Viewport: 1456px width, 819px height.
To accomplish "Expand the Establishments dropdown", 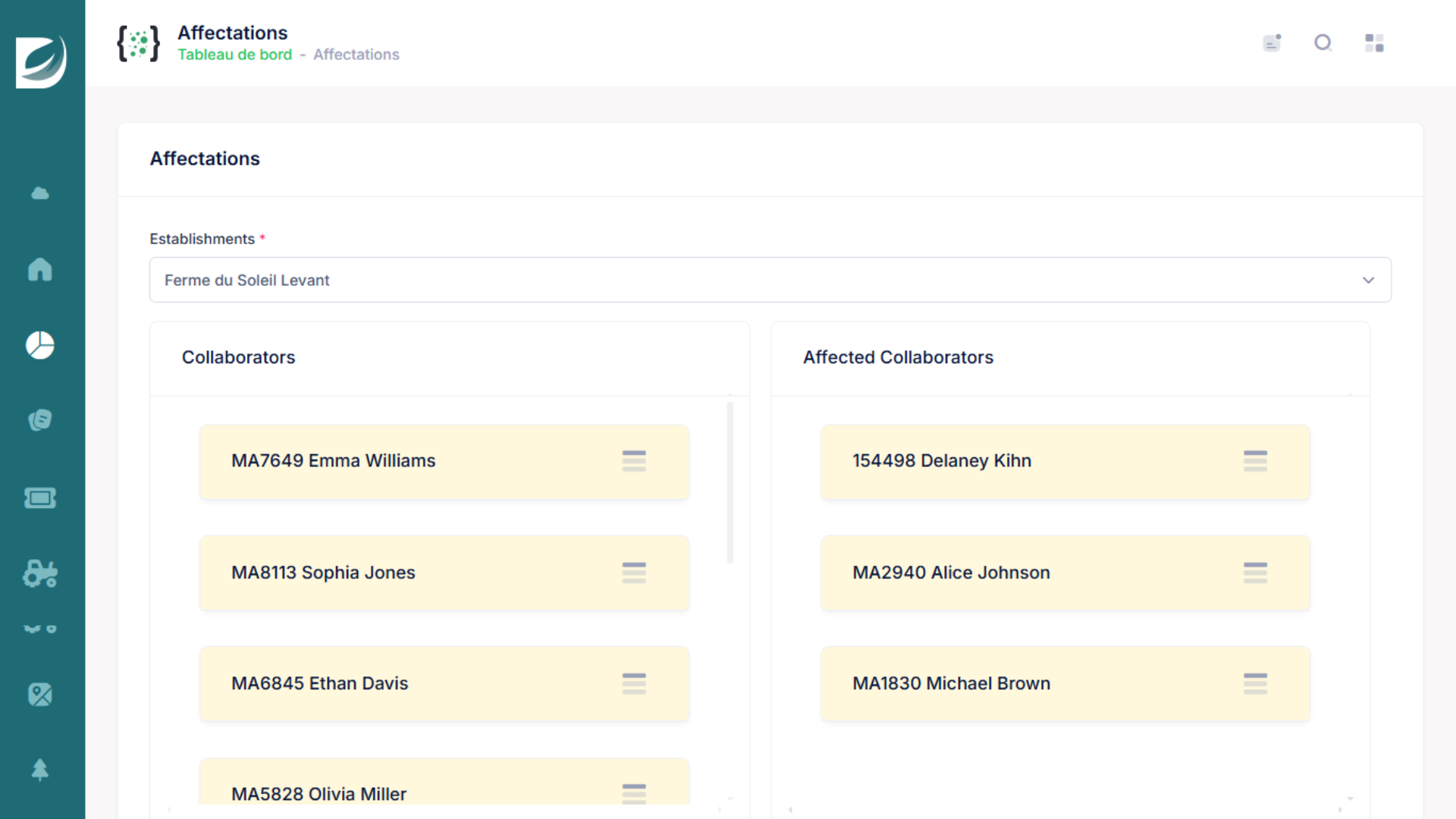I will 758,280.
